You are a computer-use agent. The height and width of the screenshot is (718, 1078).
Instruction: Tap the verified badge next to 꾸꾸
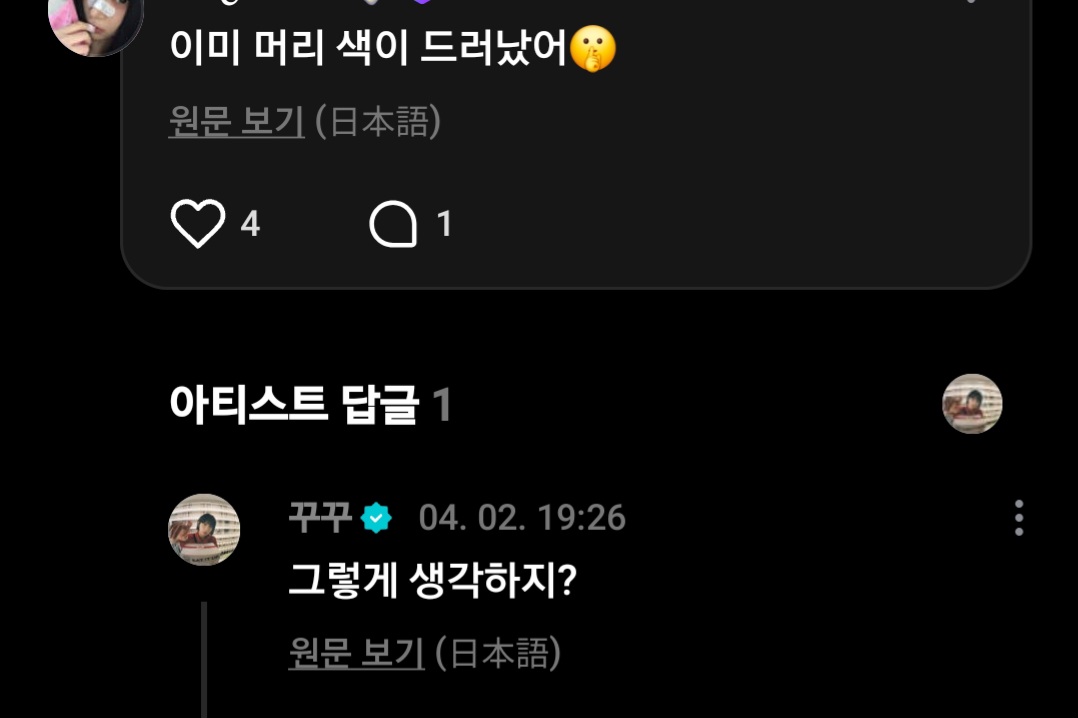[x=376, y=518]
